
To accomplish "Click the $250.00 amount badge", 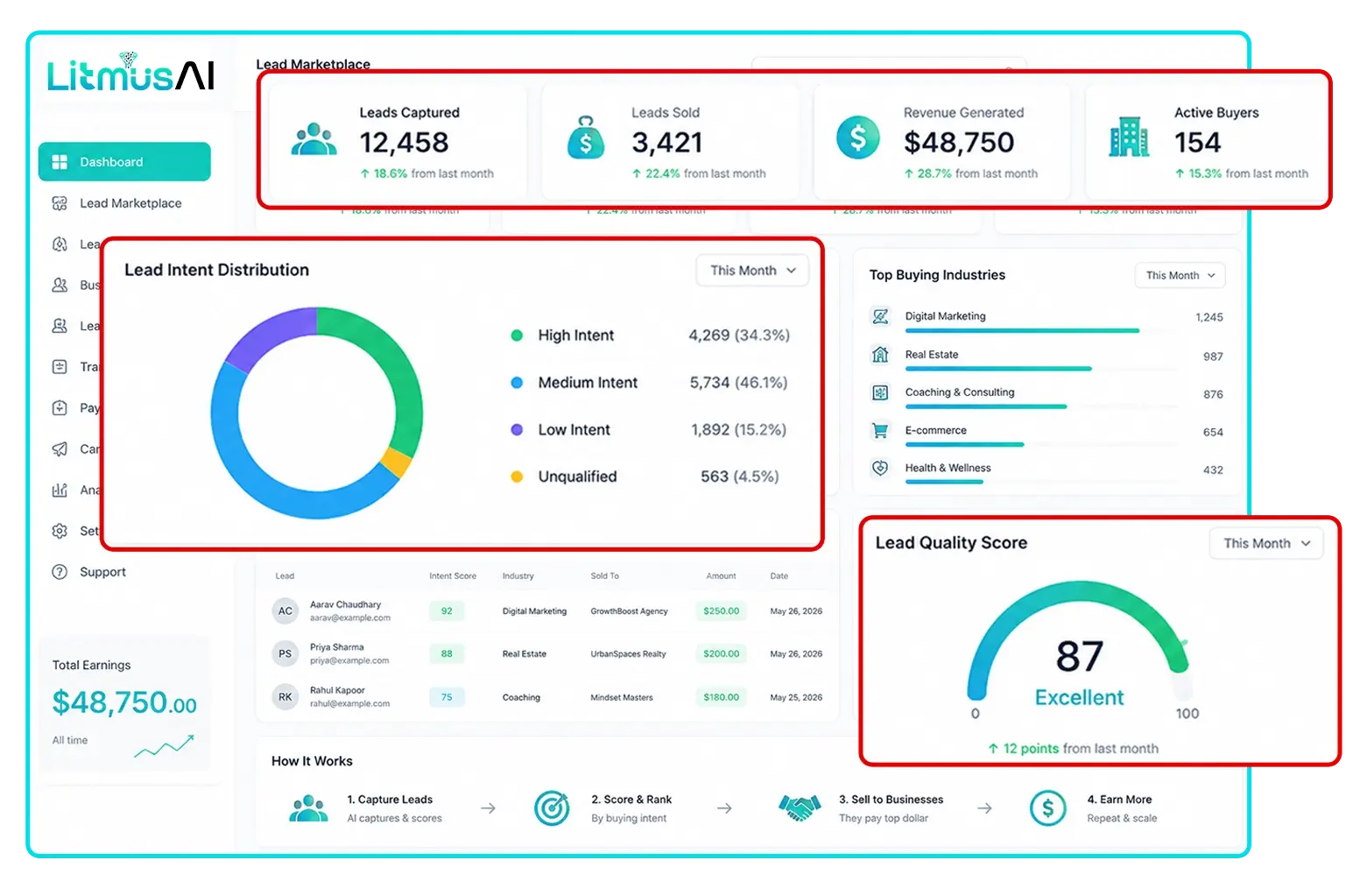I will pyautogui.click(x=722, y=611).
